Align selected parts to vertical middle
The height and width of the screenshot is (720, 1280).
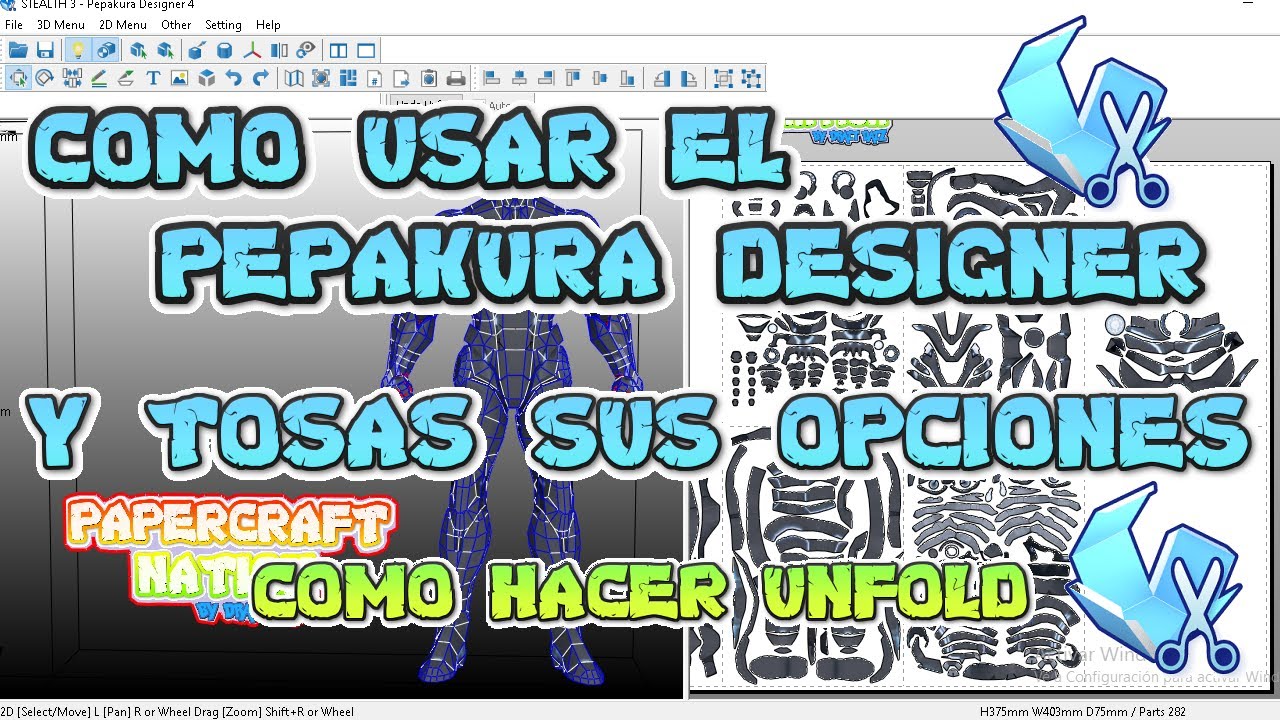(600, 78)
